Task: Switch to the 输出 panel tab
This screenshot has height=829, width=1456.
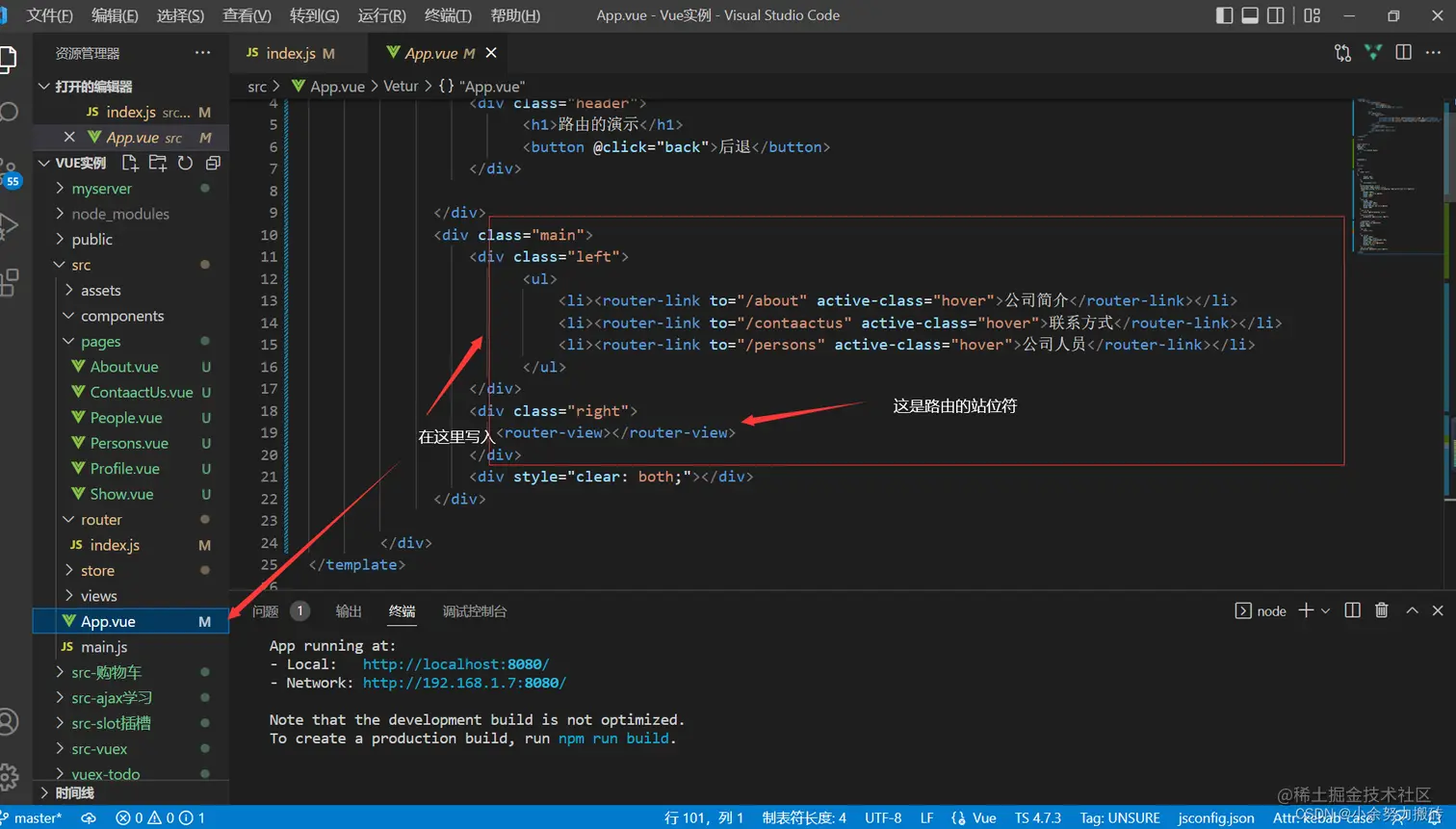Action: (x=349, y=610)
